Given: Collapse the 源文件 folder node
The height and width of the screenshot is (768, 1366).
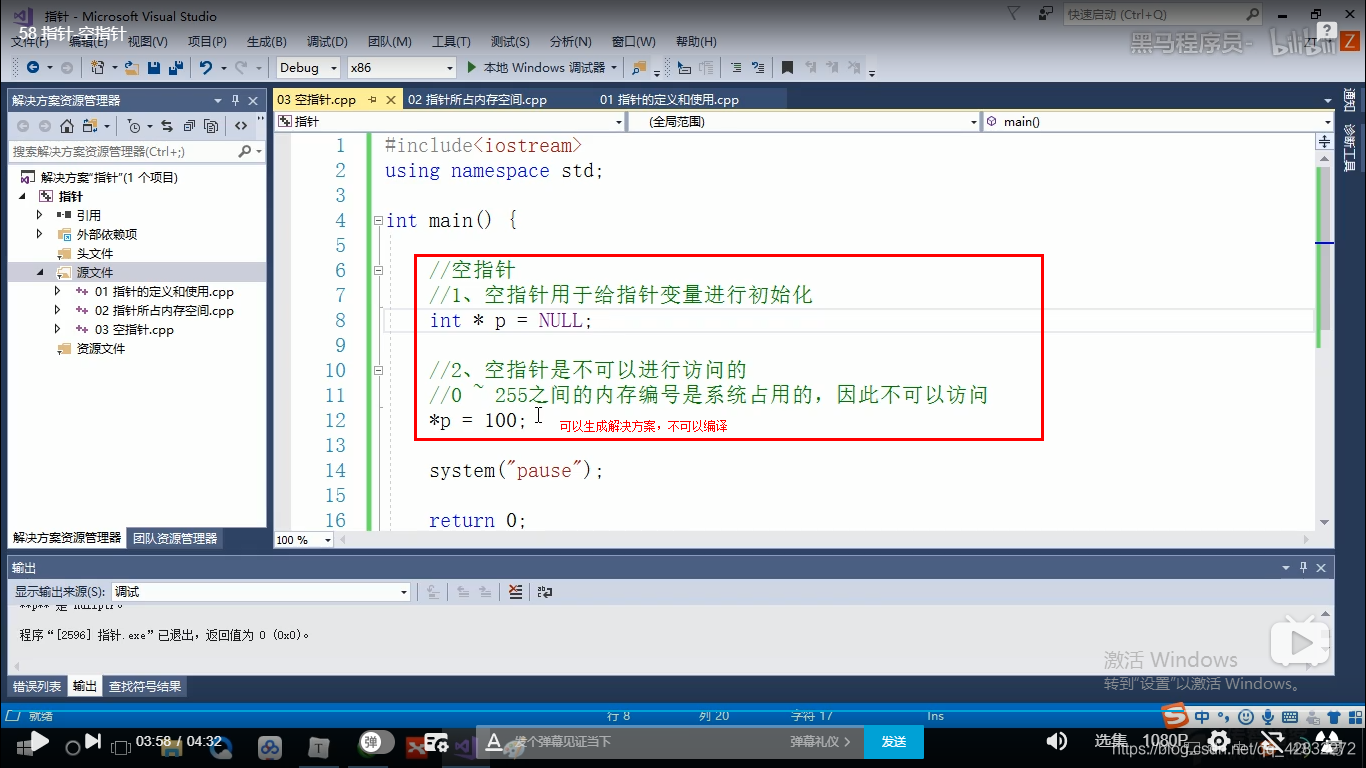Looking at the screenshot, I should (40, 272).
